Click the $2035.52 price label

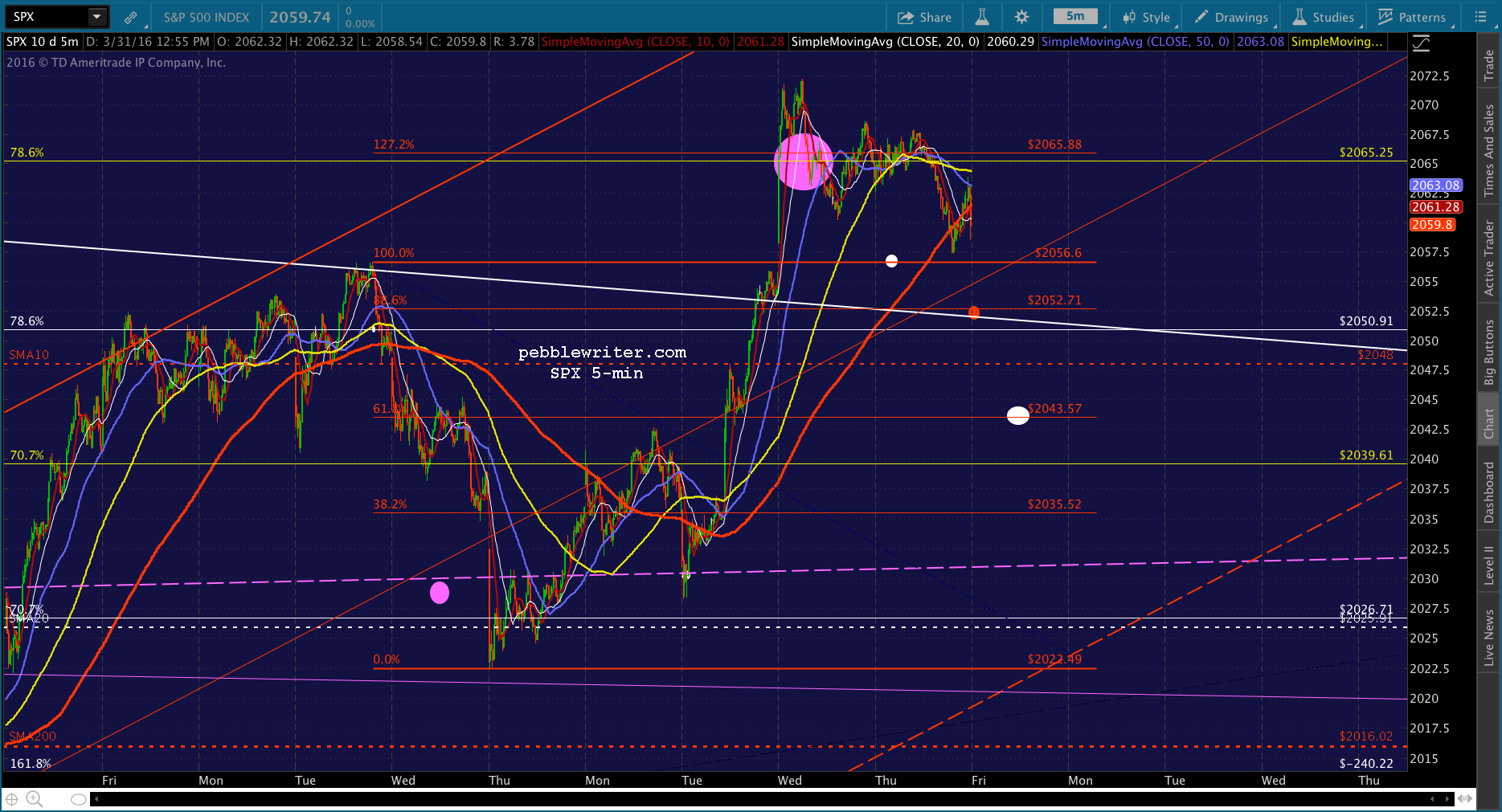point(1054,504)
